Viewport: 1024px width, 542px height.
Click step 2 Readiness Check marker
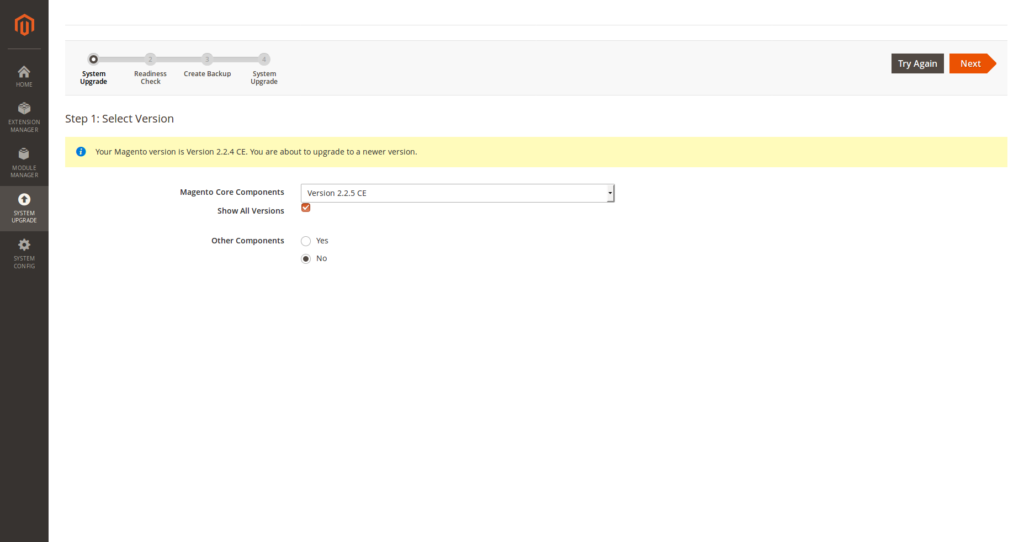[x=150, y=59]
